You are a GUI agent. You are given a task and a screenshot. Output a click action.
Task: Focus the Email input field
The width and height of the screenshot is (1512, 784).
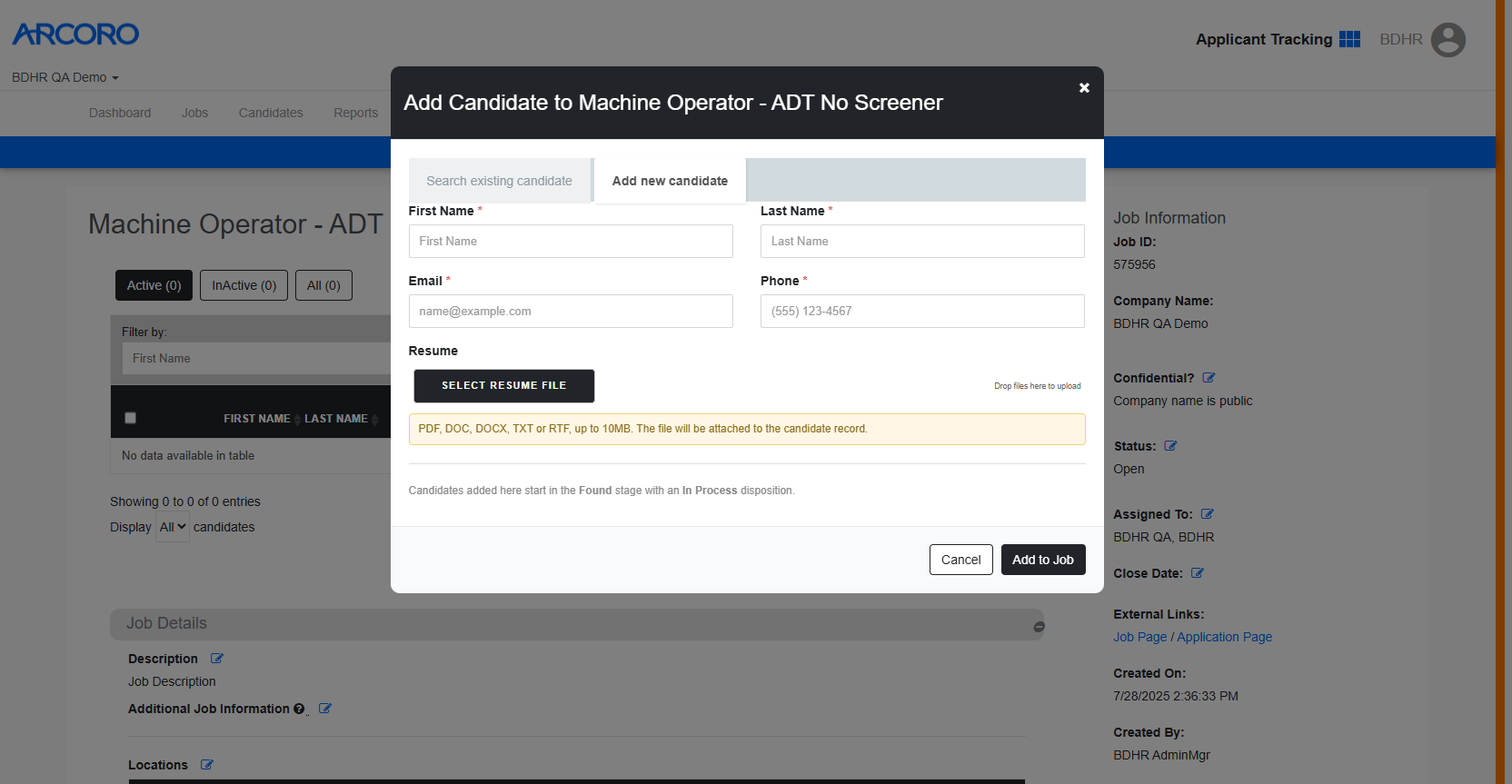click(571, 311)
